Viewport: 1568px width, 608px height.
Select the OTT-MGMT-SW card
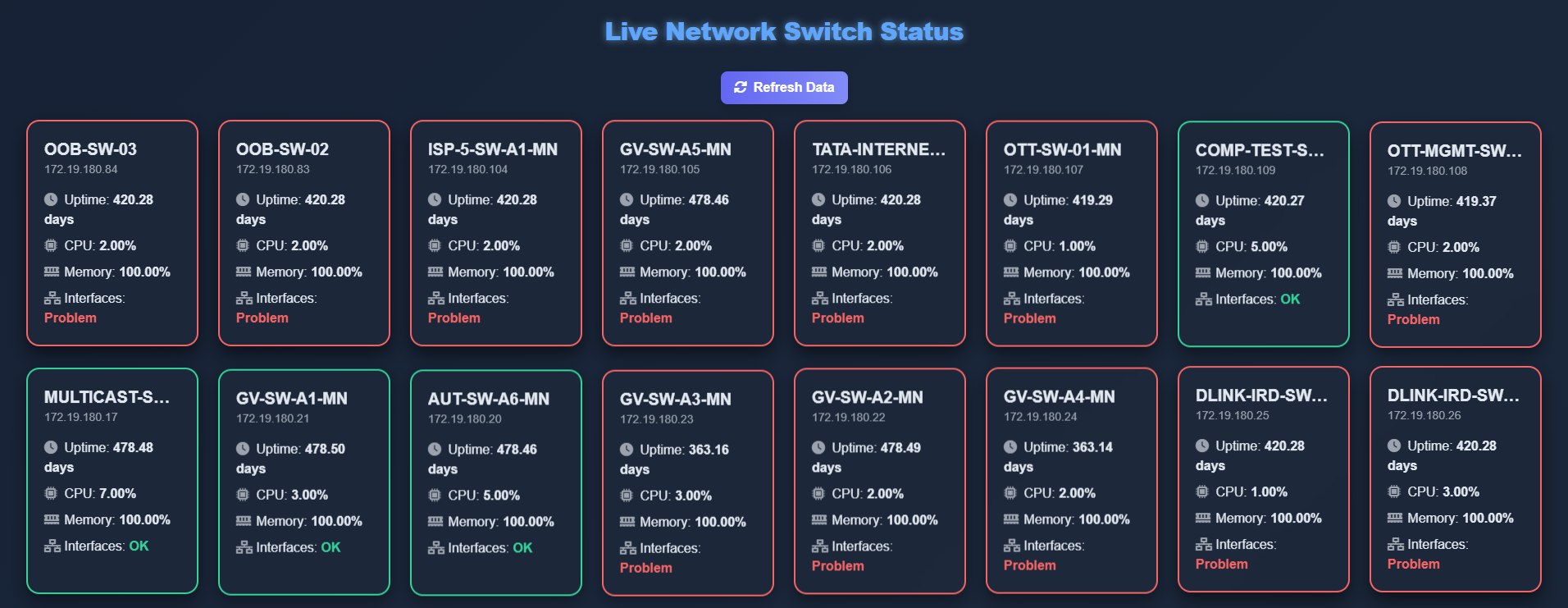click(1454, 235)
